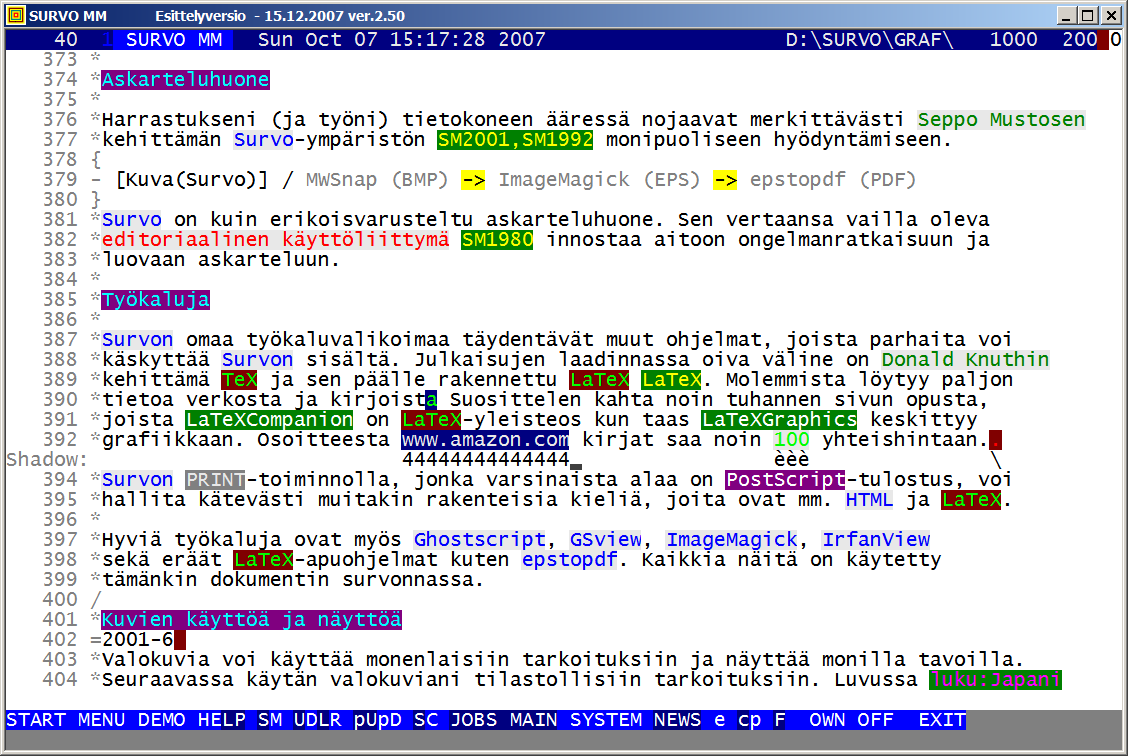This screenshot has height=756, width=1128.
Task: Click line number 387 in the margin
Action: point(60,340)
